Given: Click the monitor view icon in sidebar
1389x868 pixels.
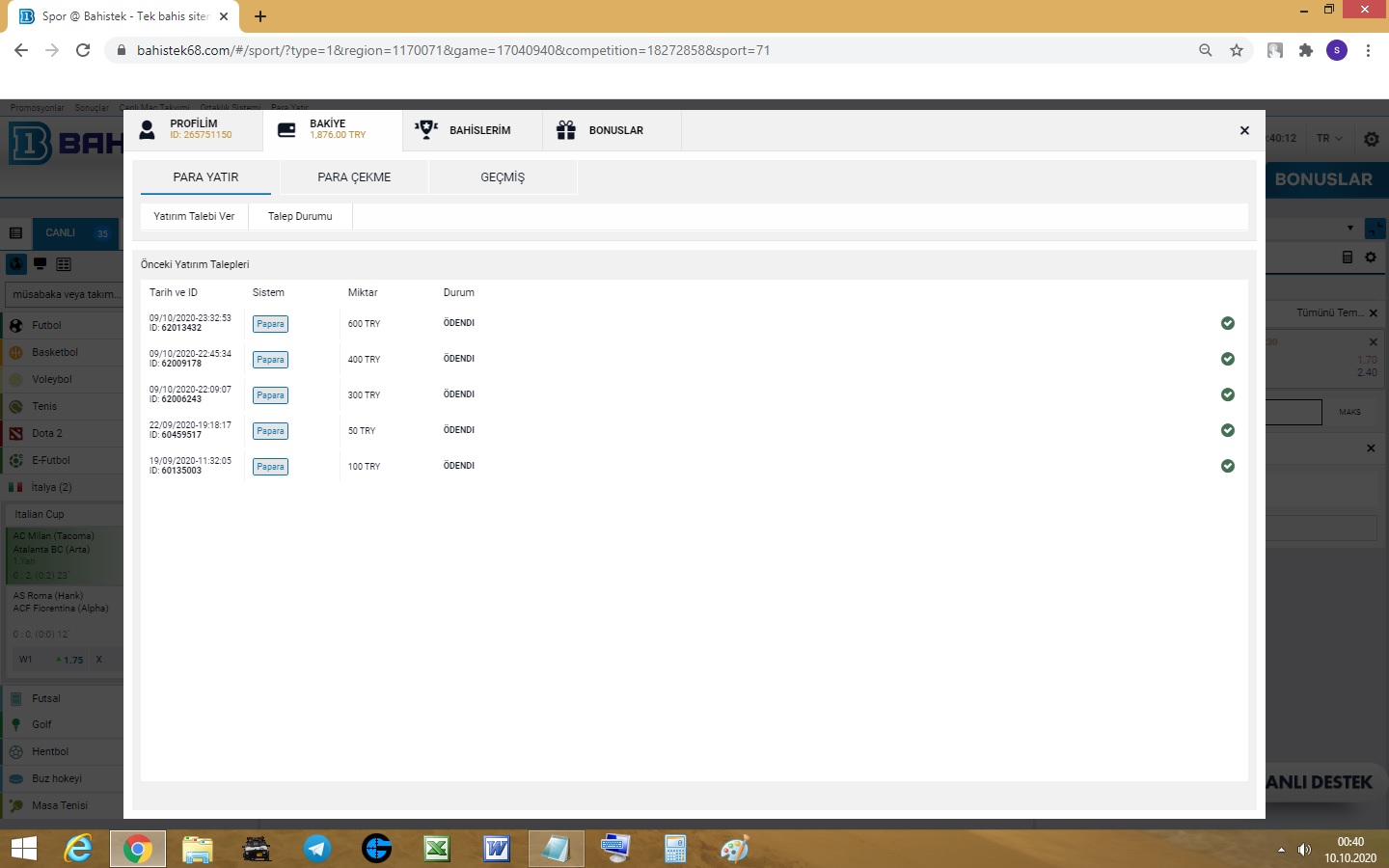Looking at the screenshot, I should (41, 263).
